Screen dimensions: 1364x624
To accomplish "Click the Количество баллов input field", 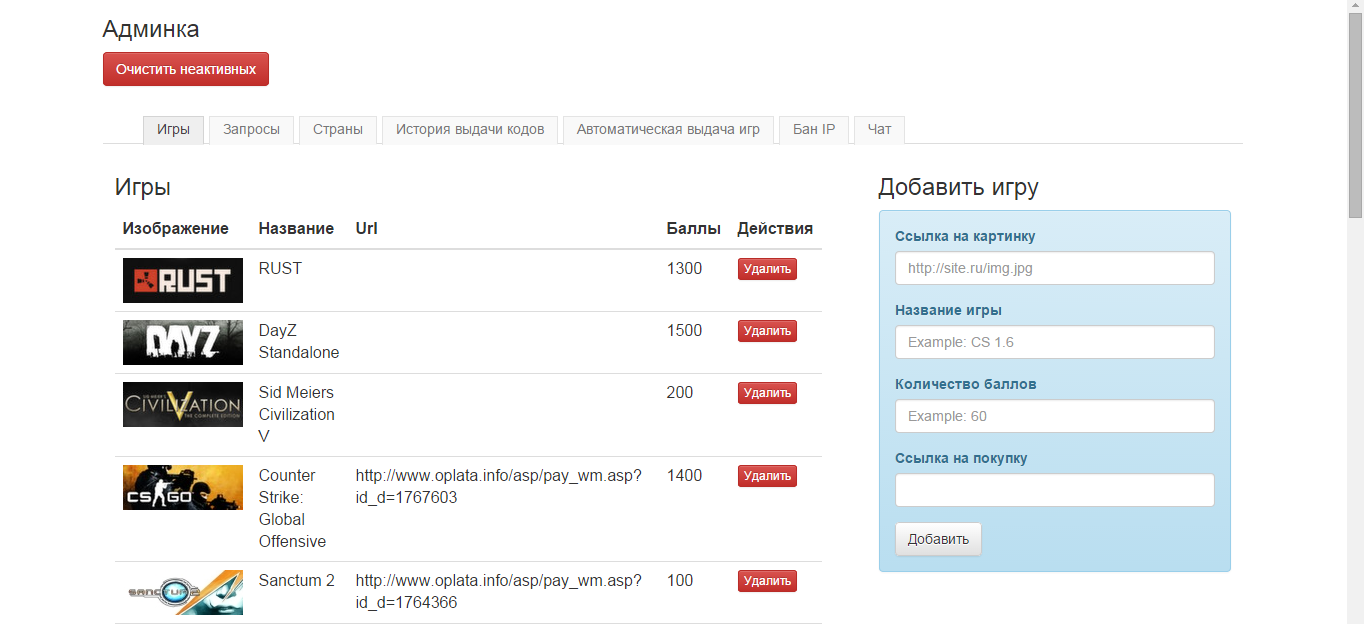I will coord(1054,416).
